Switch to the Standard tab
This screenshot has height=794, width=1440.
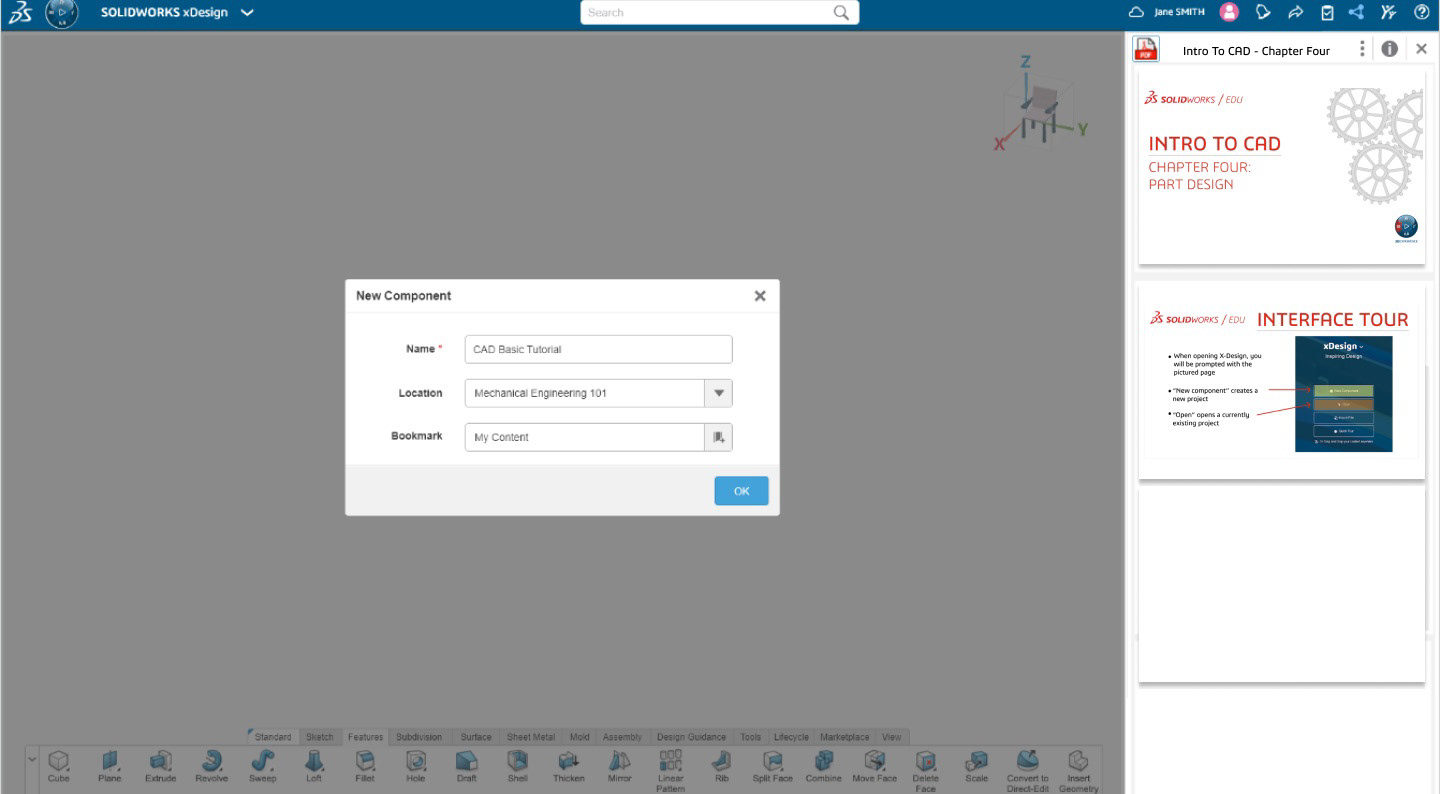click(272, 737)
